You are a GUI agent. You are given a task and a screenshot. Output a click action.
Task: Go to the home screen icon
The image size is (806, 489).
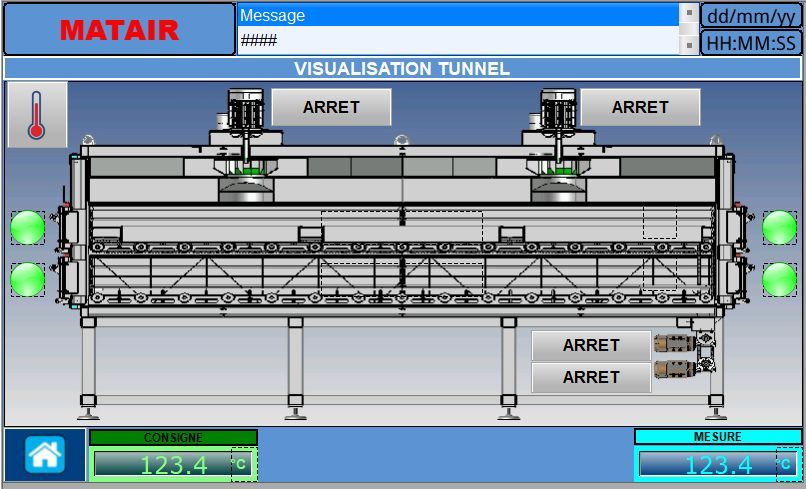click(45, 455)
